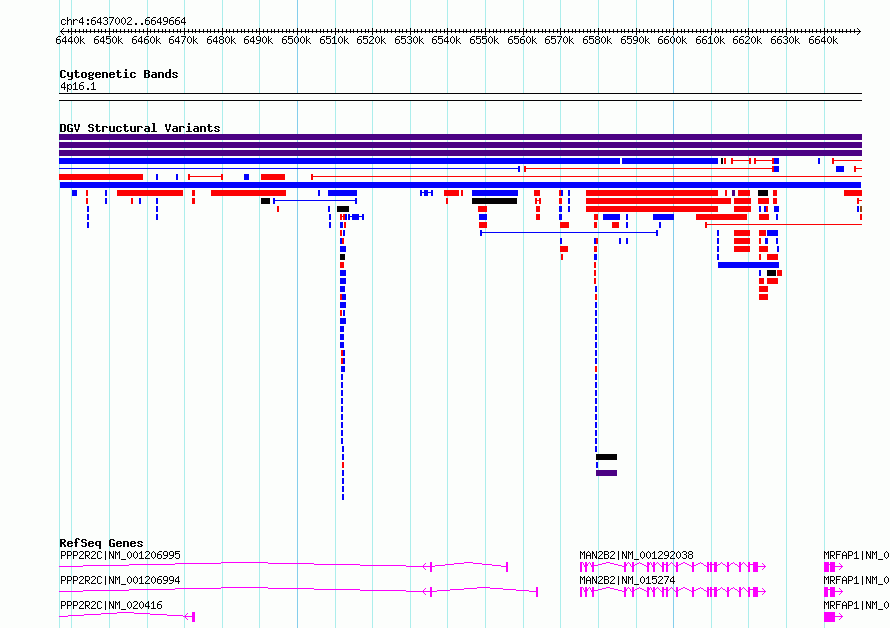
Task: Click the small black variant bar near 6490k
Action: click(266, 201)
